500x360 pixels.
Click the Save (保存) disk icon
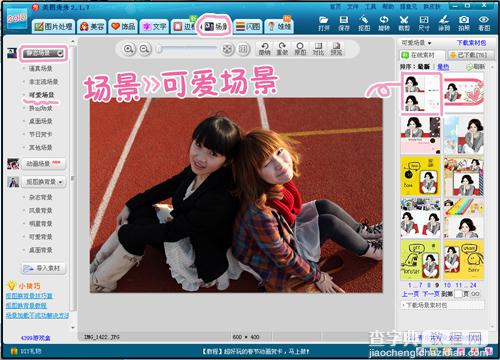tap(344, 23)
